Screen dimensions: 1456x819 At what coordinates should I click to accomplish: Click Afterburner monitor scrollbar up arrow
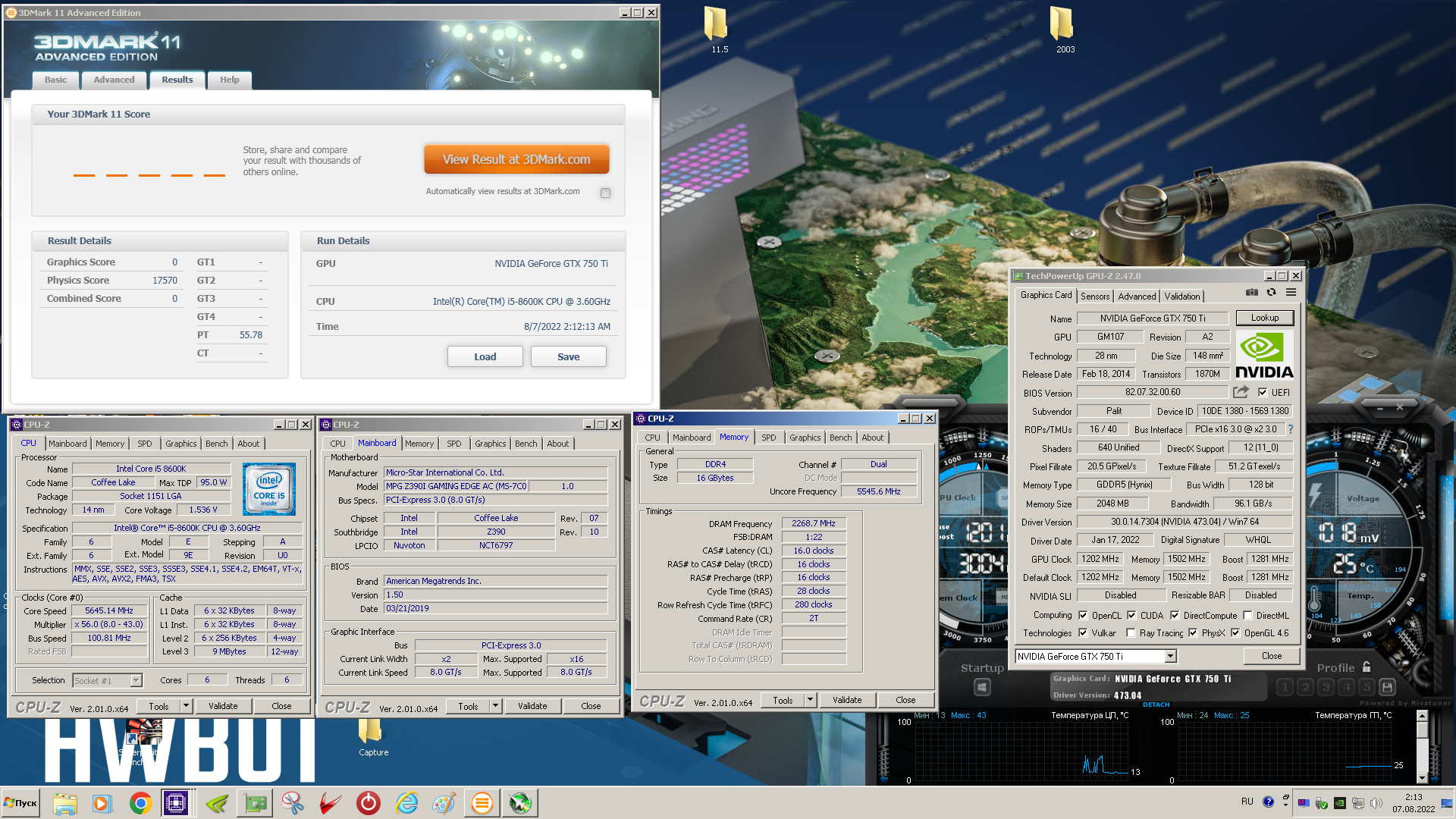click(1422, 717)
